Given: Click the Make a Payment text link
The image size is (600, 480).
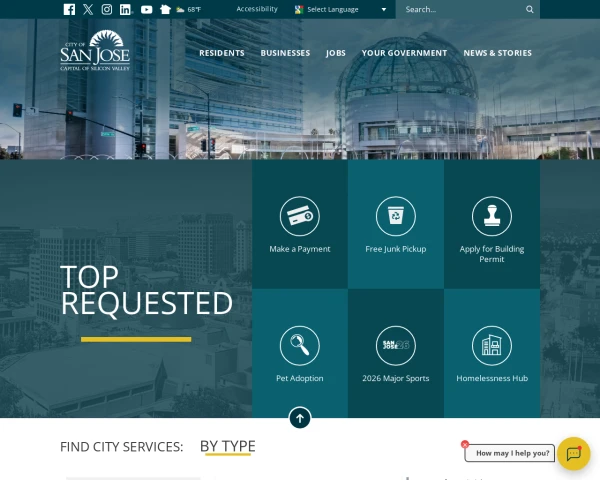Looking at the screenshot, I should pos(300,249).
